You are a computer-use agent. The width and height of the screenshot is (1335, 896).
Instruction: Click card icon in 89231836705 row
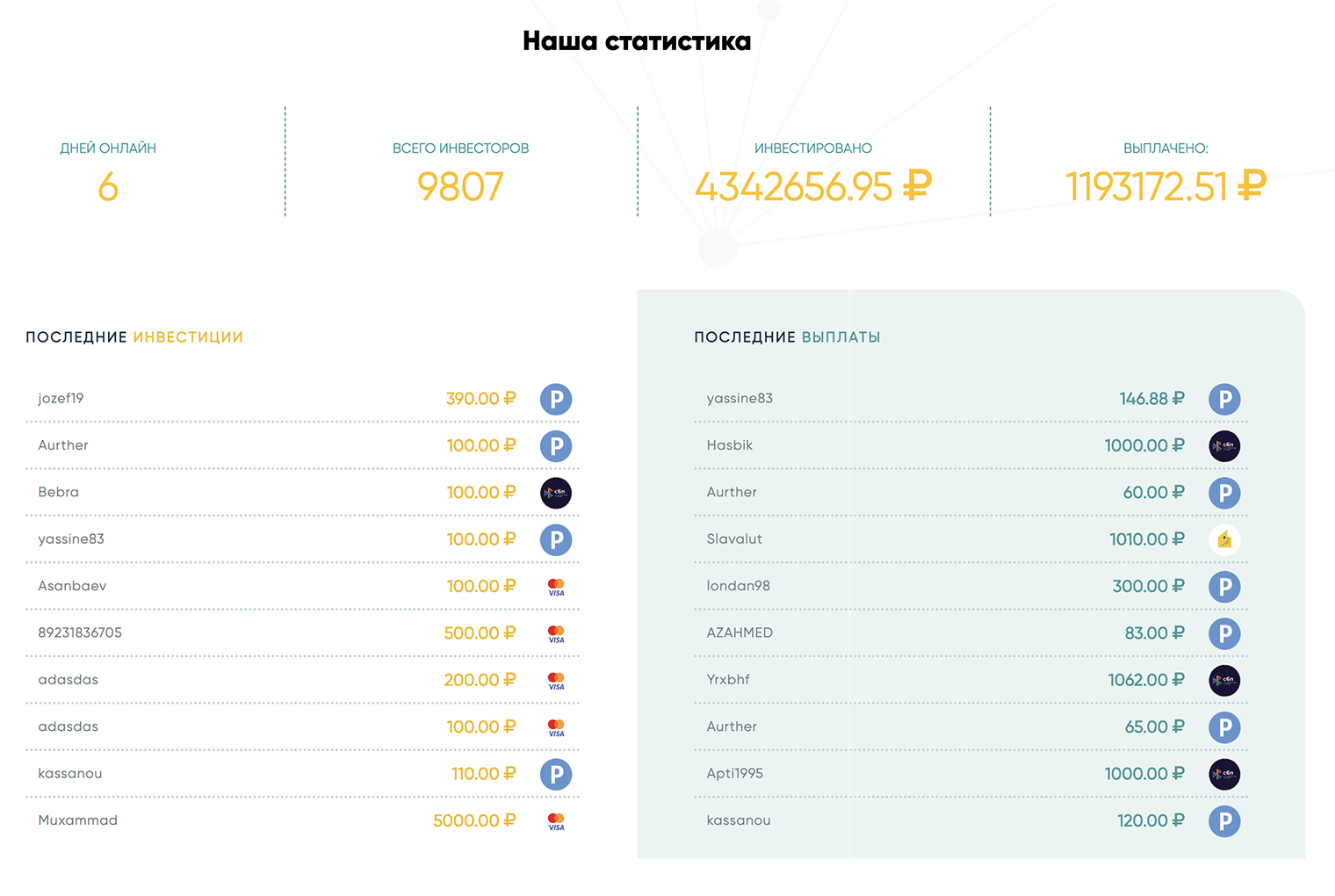pyautogui.click(x=556, y=633)
